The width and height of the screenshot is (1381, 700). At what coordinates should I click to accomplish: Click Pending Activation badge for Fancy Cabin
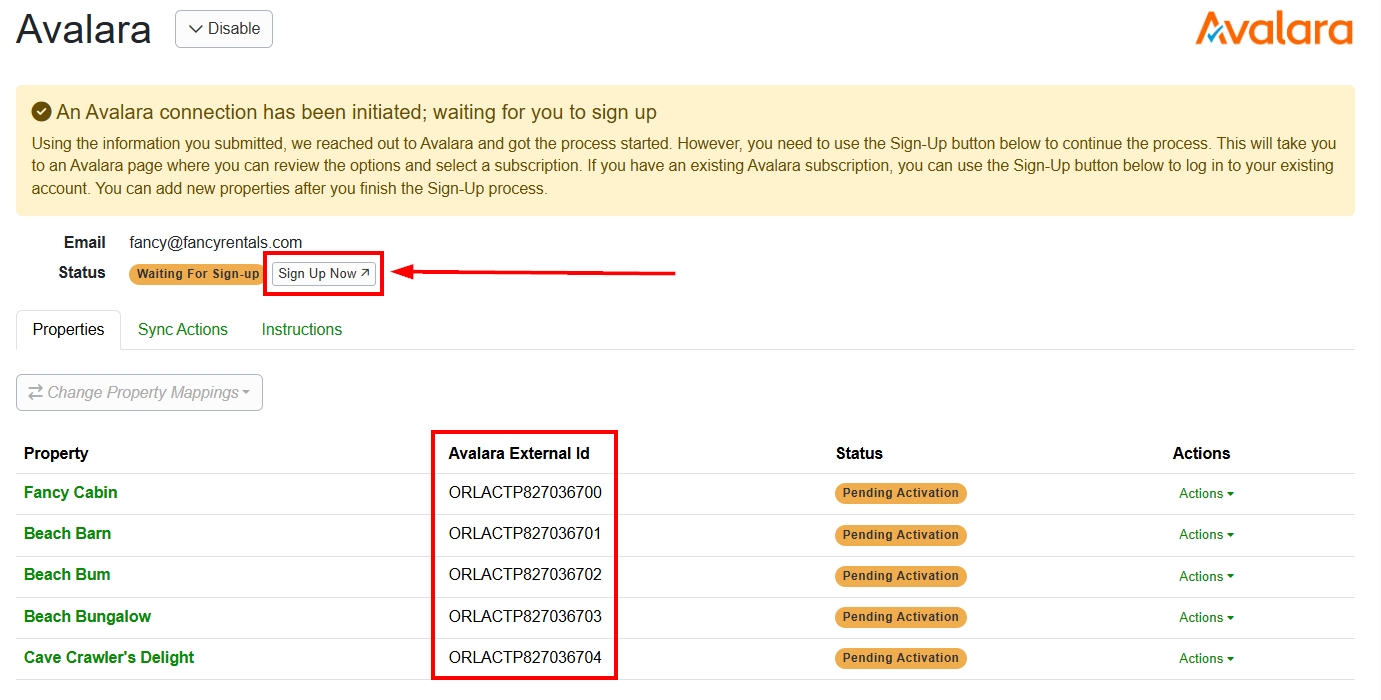click(x=900, y=494)
